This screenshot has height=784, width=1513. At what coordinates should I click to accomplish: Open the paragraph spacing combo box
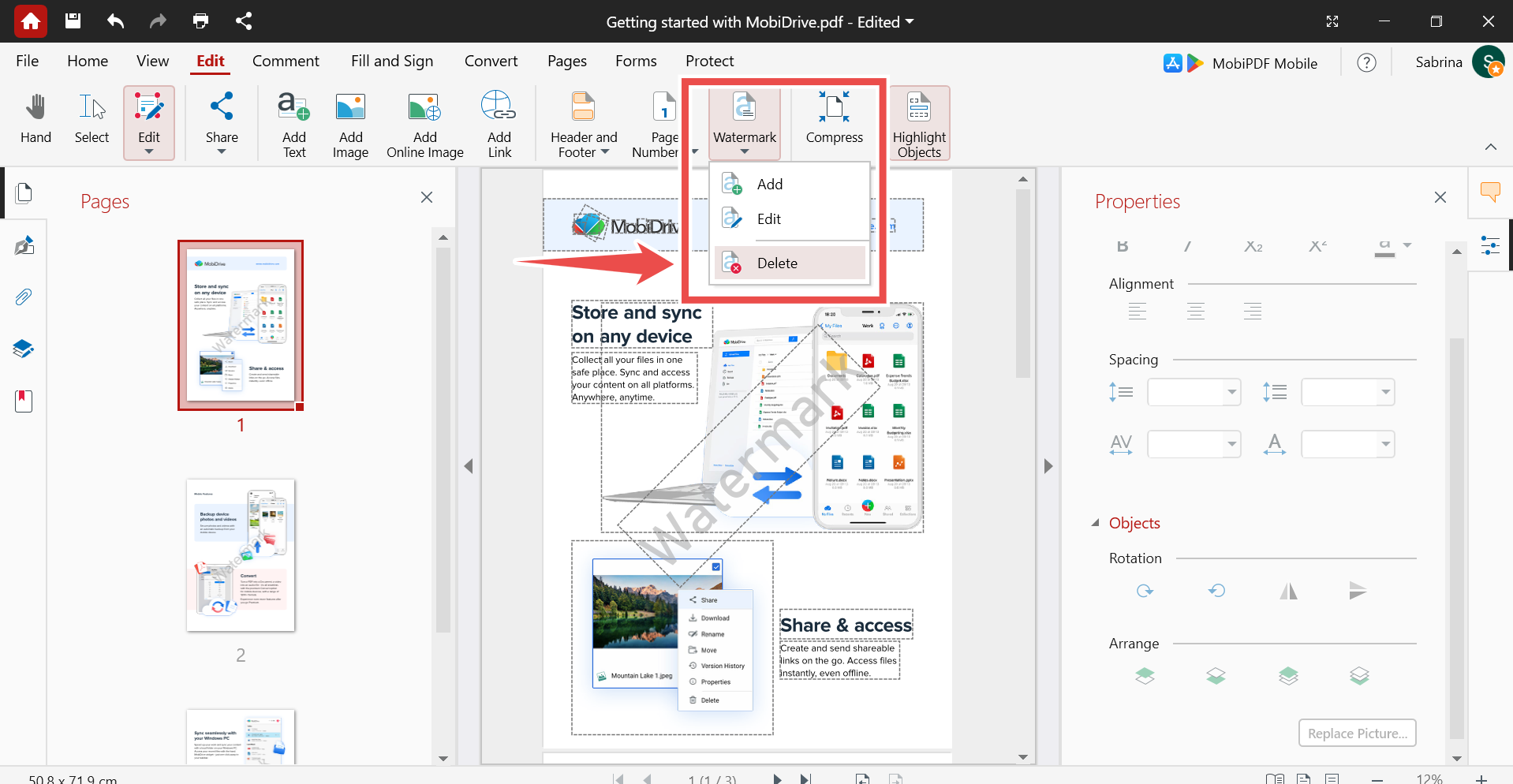coord(1347,392)
